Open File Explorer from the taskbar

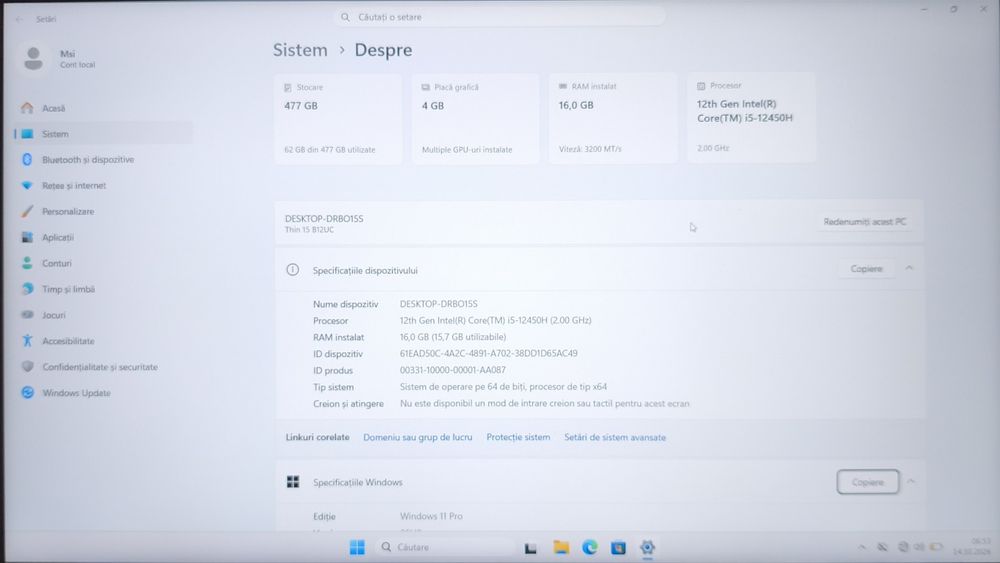pyautogui.click(x=561, y=547)
